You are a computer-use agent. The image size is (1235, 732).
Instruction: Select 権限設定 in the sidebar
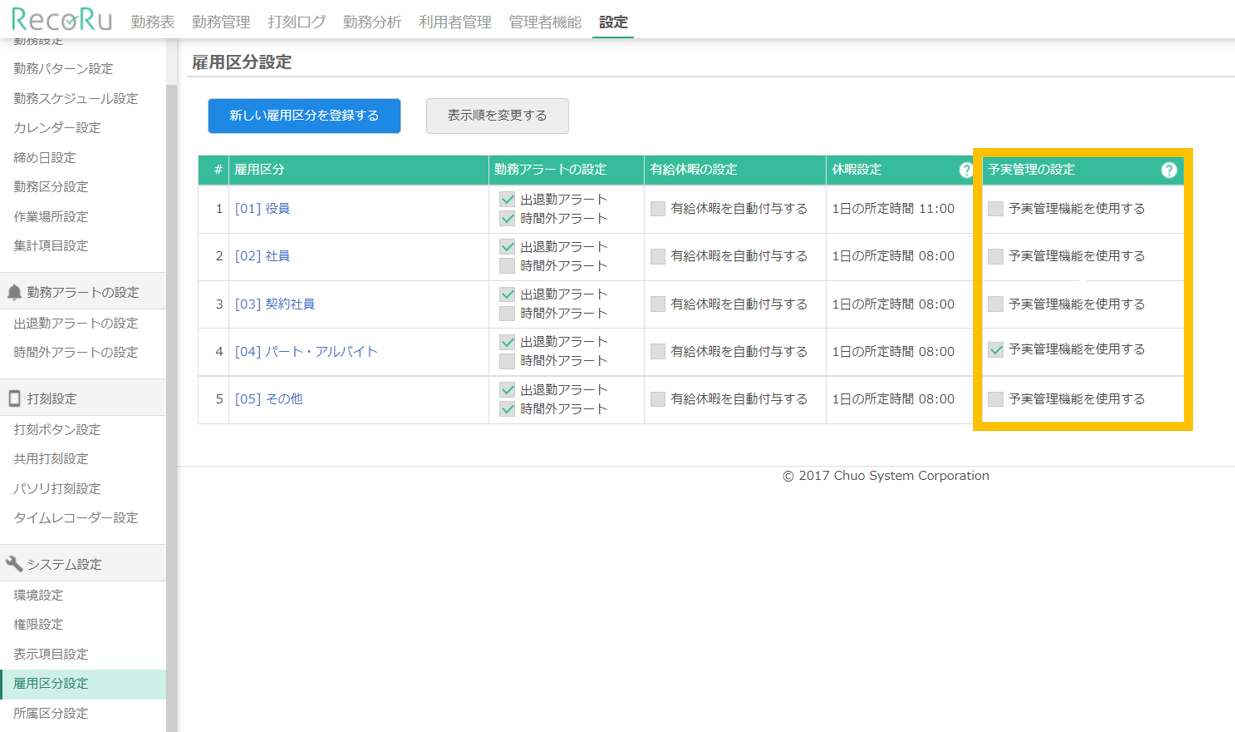(x=38, y=624)
